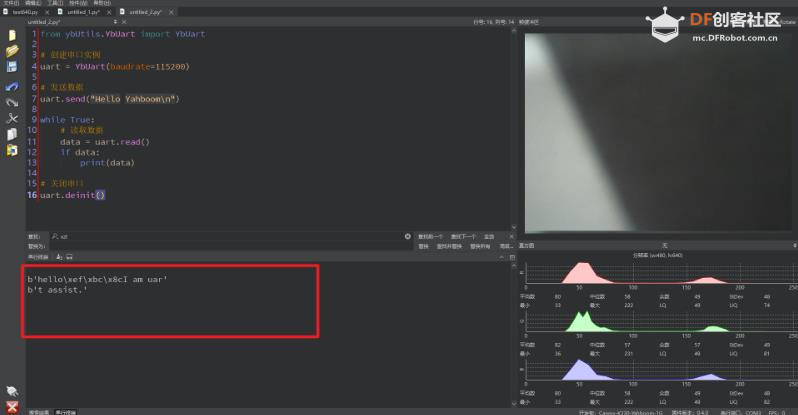The image size is (798, 415).
Task: Undo the last edit with the blue arrow
Action: click(x=11, y=86)
